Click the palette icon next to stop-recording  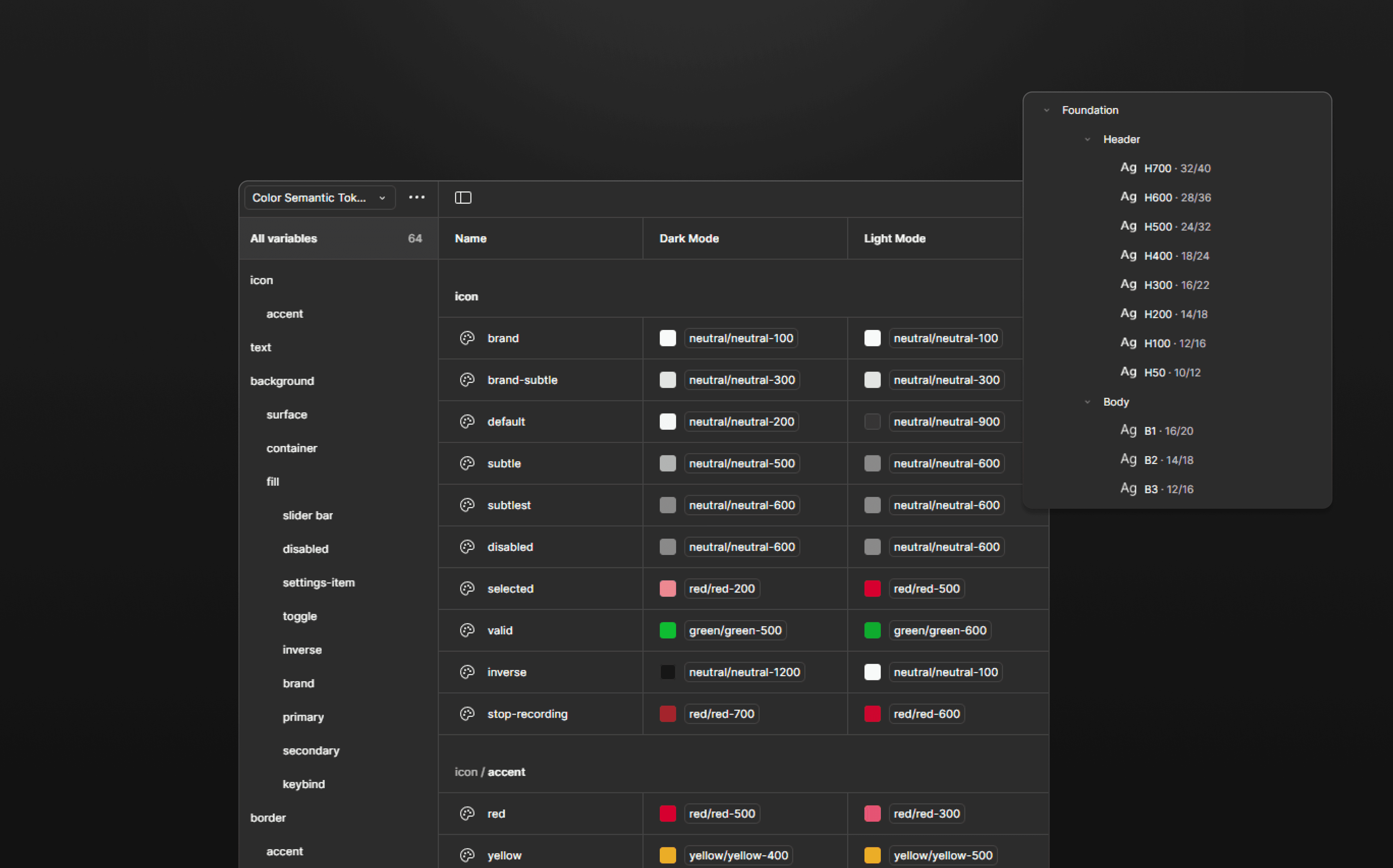[x=467, y=714]
